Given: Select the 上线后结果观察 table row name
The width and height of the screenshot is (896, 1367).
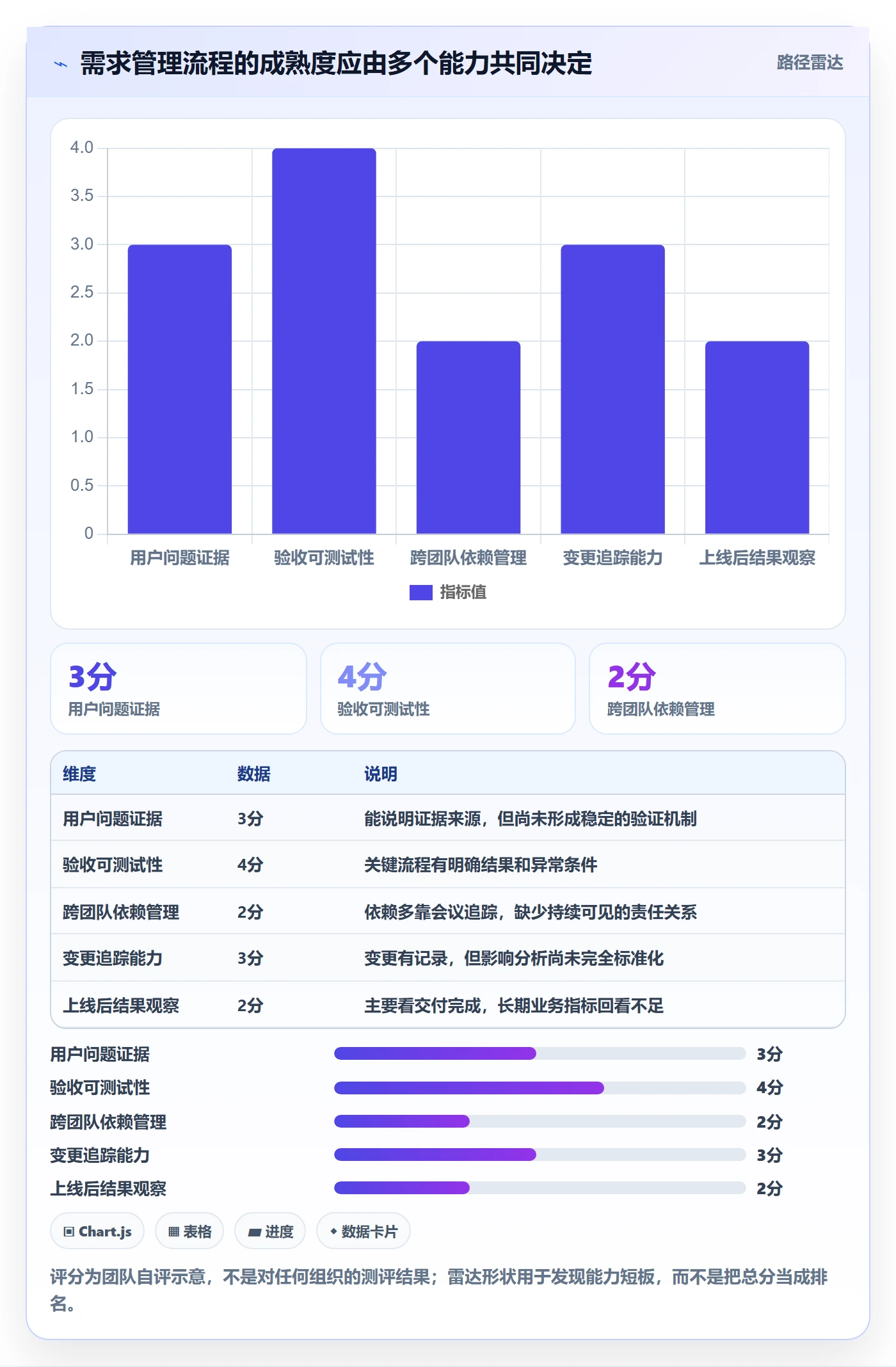Looking at the screenshot, I should point(121,1006).
